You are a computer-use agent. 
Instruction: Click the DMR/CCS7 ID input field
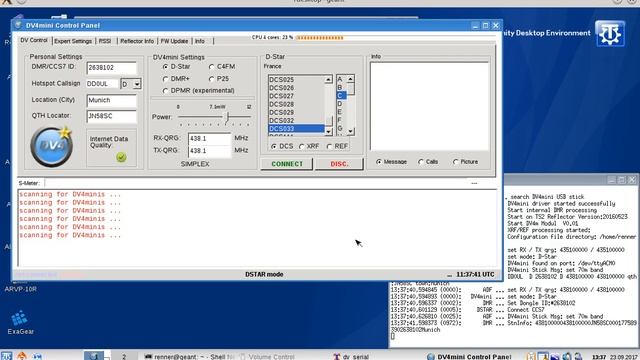pos(111,68)
